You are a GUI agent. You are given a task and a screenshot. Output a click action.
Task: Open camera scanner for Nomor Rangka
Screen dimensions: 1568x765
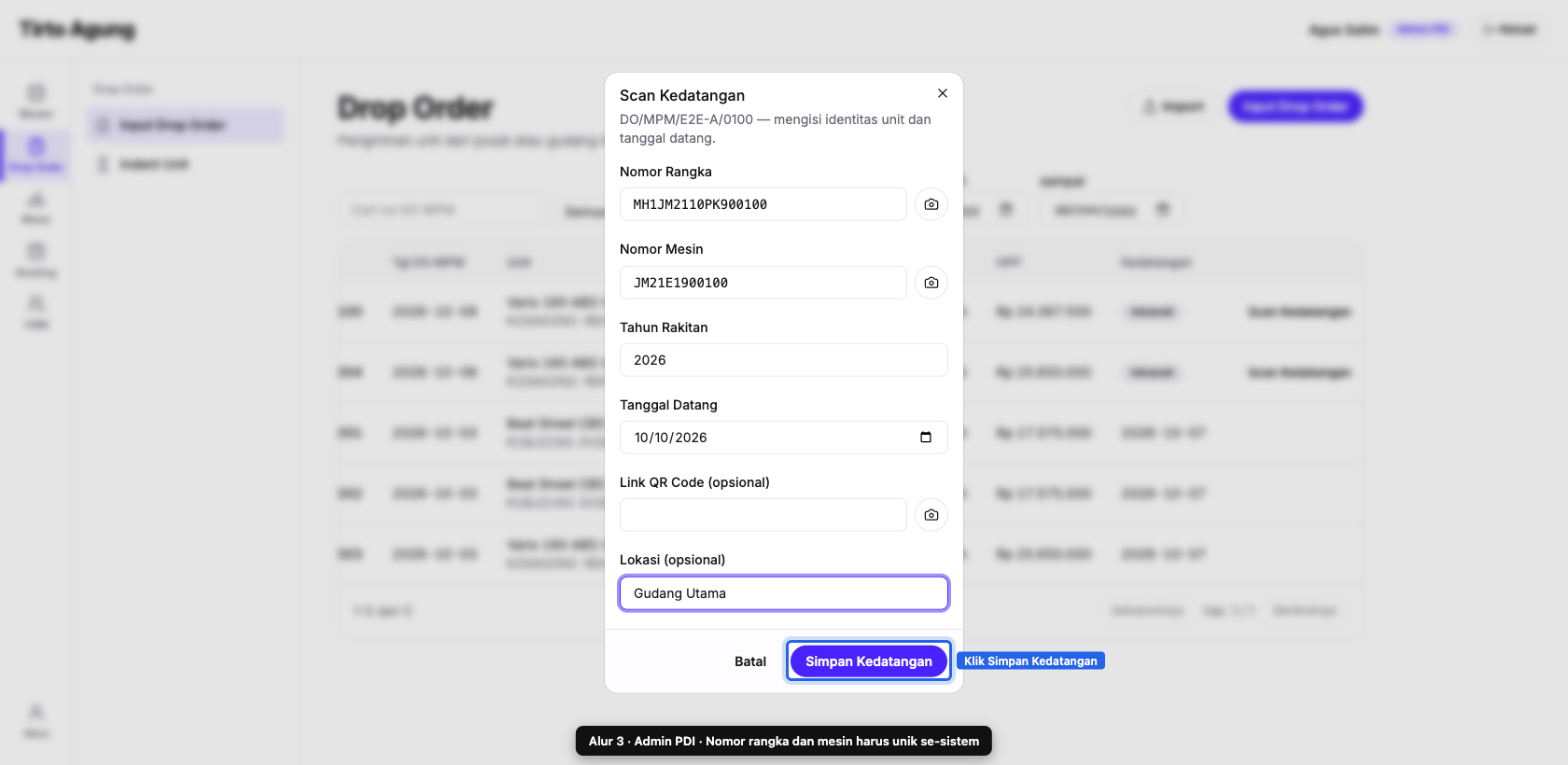coord(931,204)
